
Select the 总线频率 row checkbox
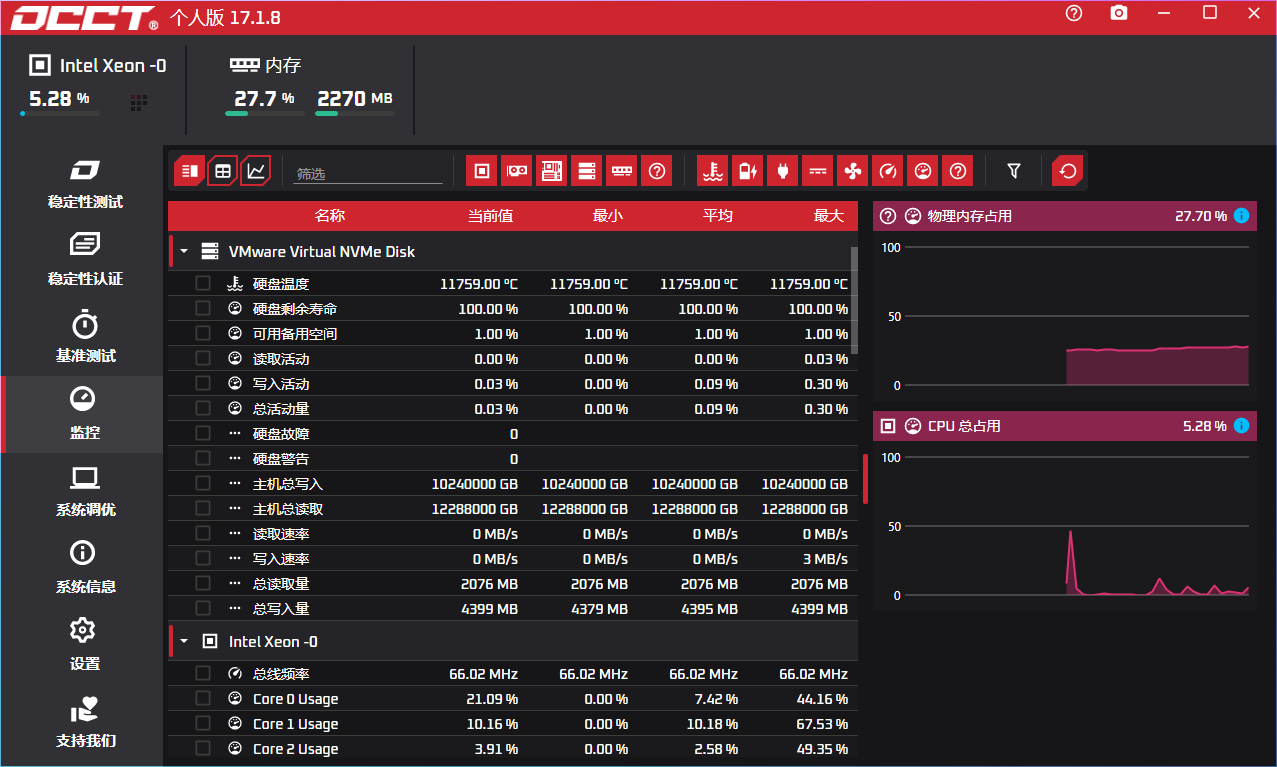(203, 673)
